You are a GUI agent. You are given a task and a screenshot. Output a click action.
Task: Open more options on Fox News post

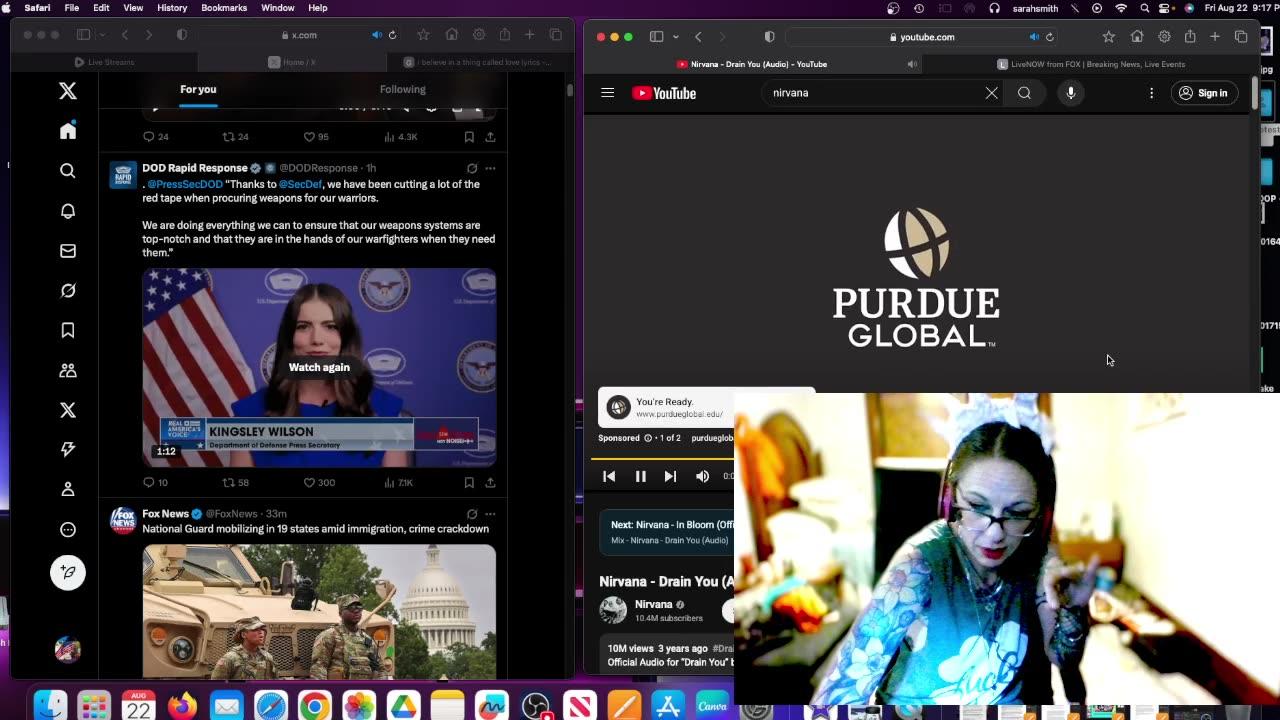490,514
